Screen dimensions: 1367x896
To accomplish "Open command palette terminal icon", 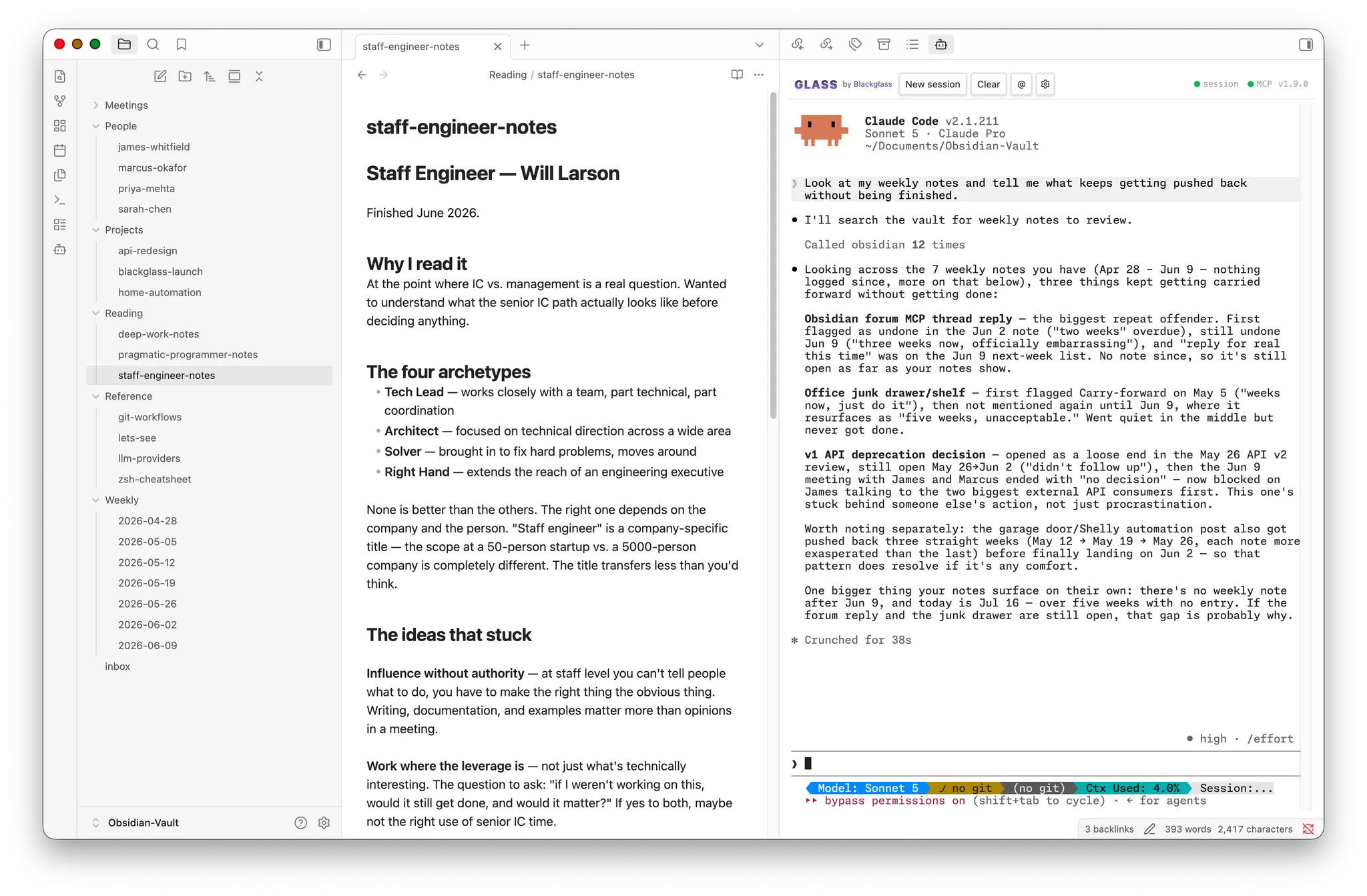I will coord(60,199).
